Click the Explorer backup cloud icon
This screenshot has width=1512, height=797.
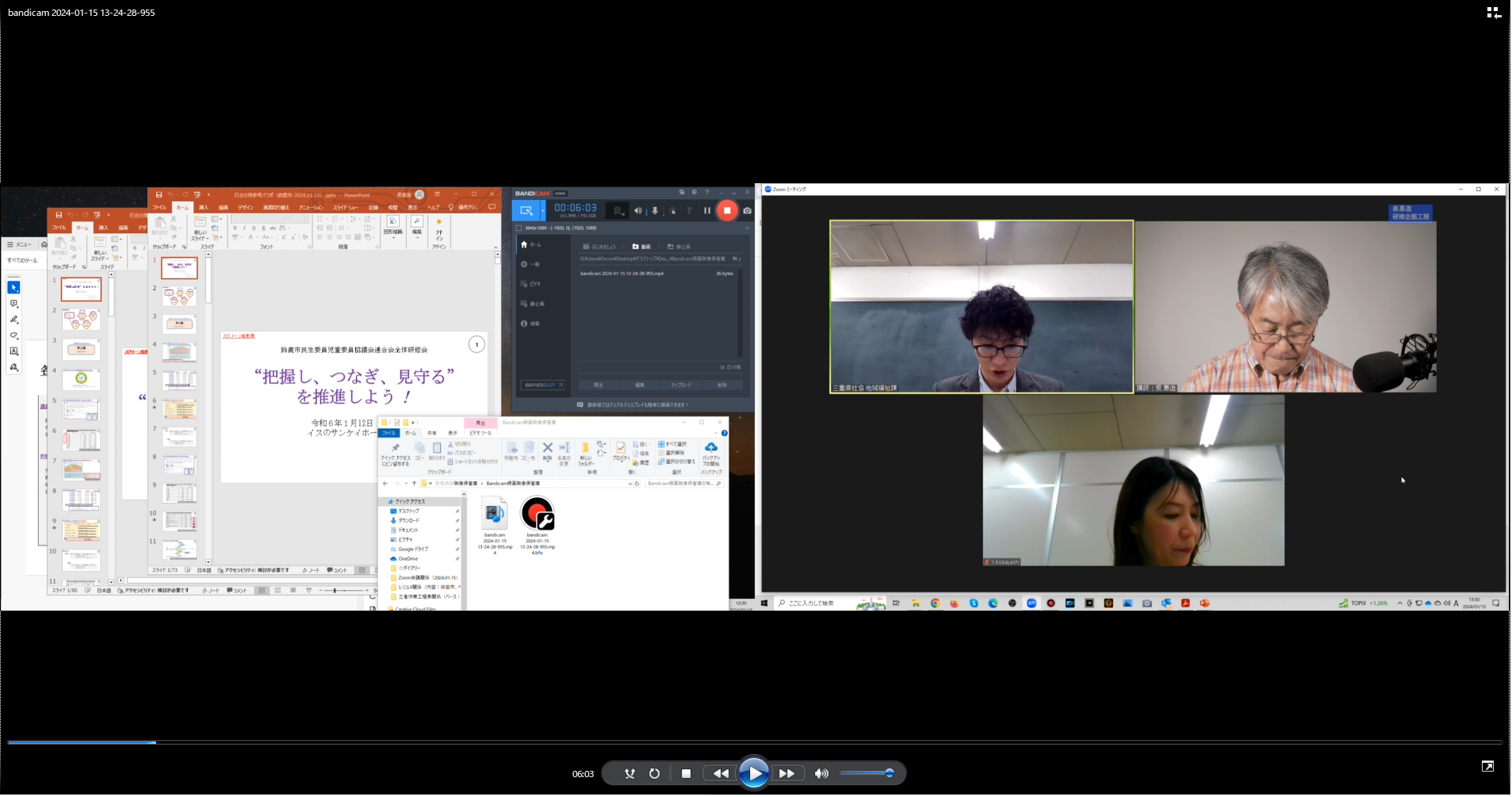(x=711, y=454)
